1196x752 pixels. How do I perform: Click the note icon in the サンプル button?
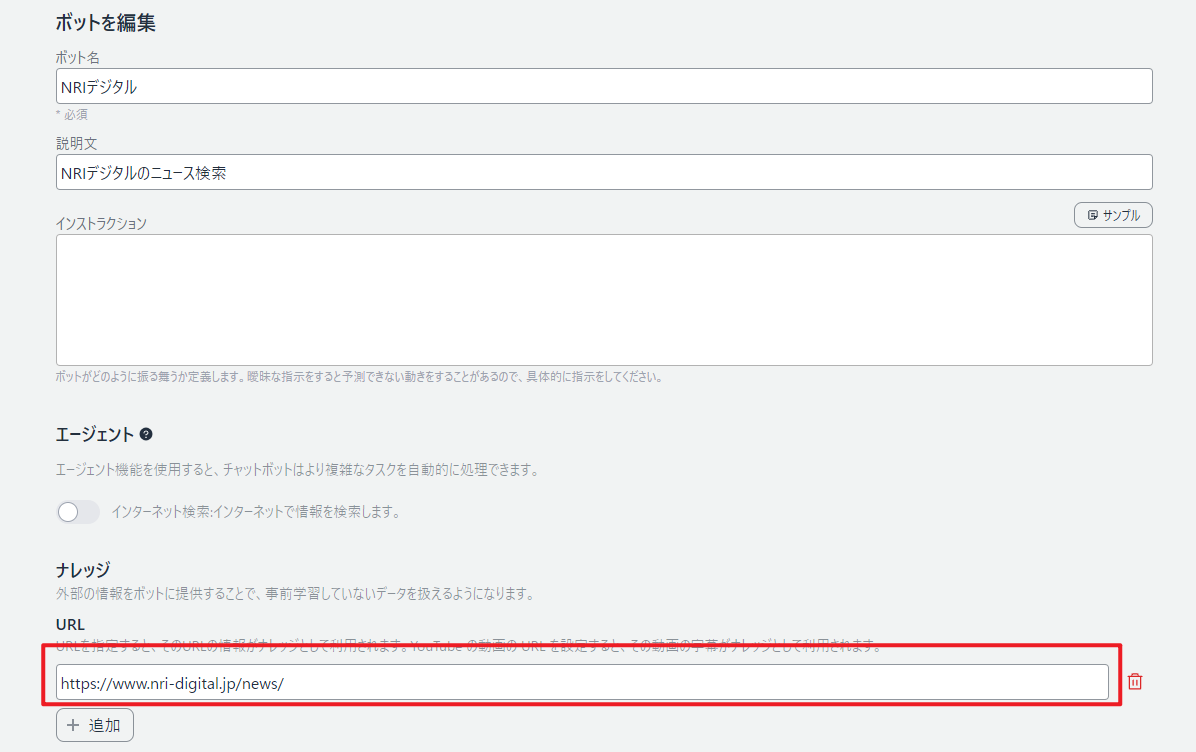click(x=1093, y=215)
